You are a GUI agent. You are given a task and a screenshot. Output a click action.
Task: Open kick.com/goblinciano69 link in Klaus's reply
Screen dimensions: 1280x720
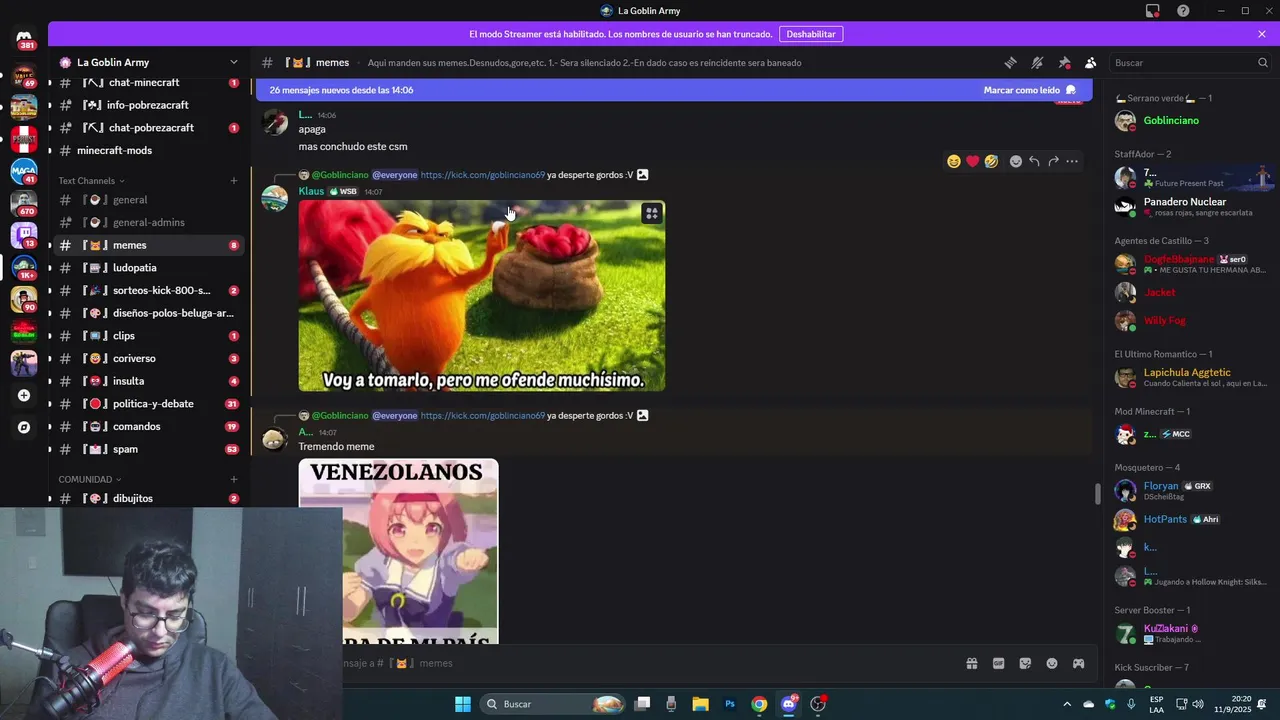coord(483,175)
